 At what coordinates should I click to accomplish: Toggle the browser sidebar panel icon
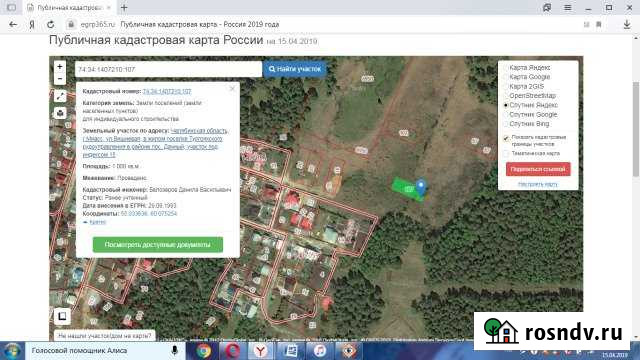[11, 7]
